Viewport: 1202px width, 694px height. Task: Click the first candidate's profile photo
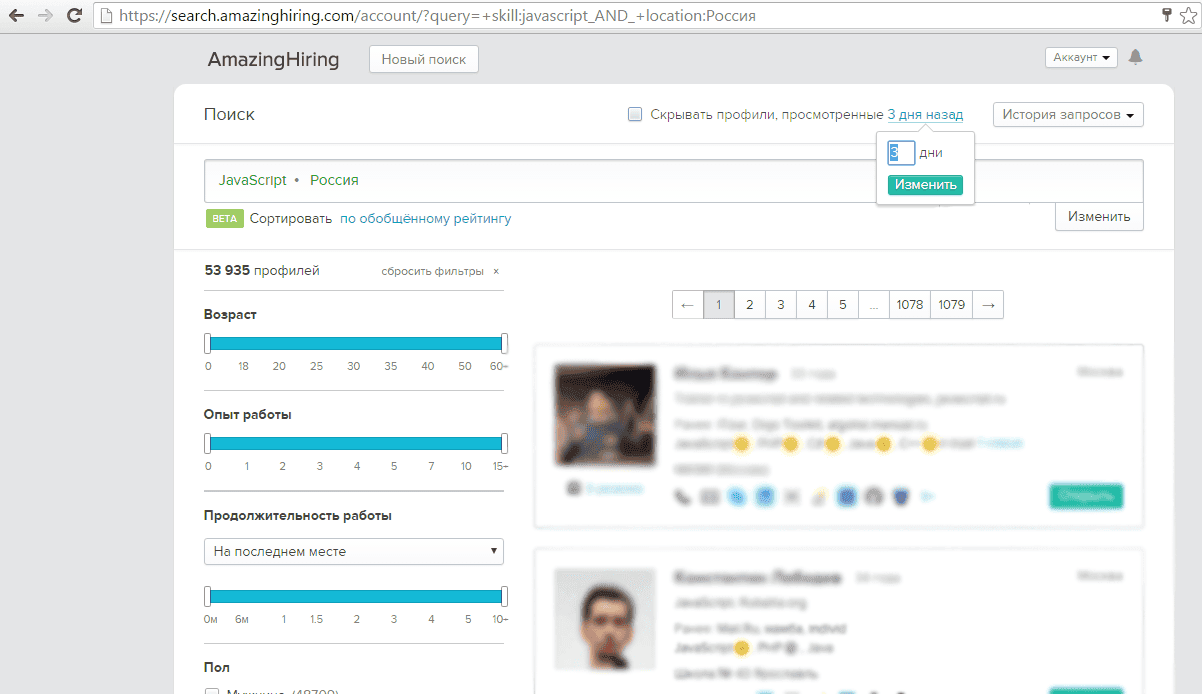tap(605, 417)
